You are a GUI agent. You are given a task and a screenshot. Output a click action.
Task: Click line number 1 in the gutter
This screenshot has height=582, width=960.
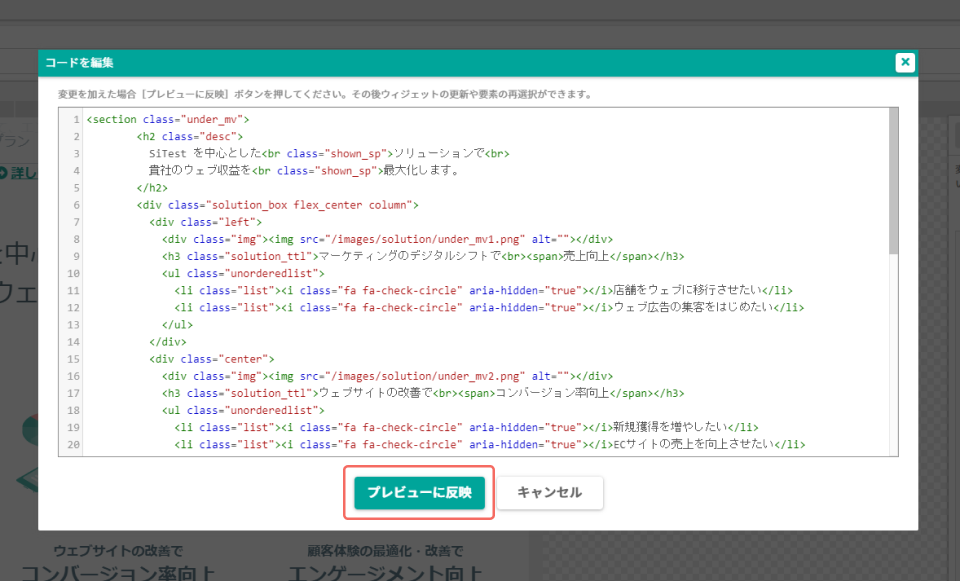tap(77, 119)
